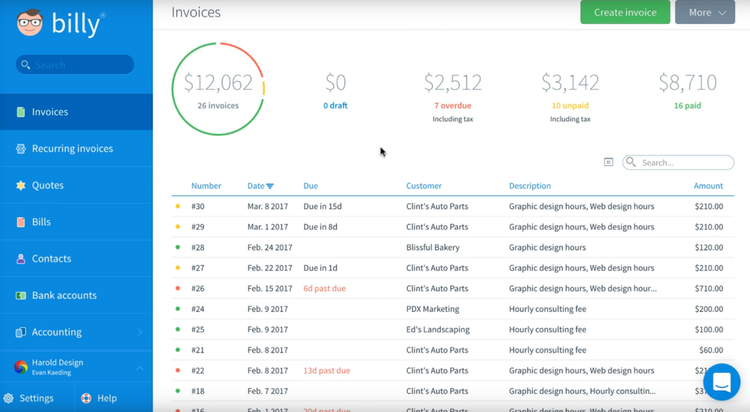Click the table column settings icon
The height and width of the screenshot is (412, 750).
tap(608, 162)
